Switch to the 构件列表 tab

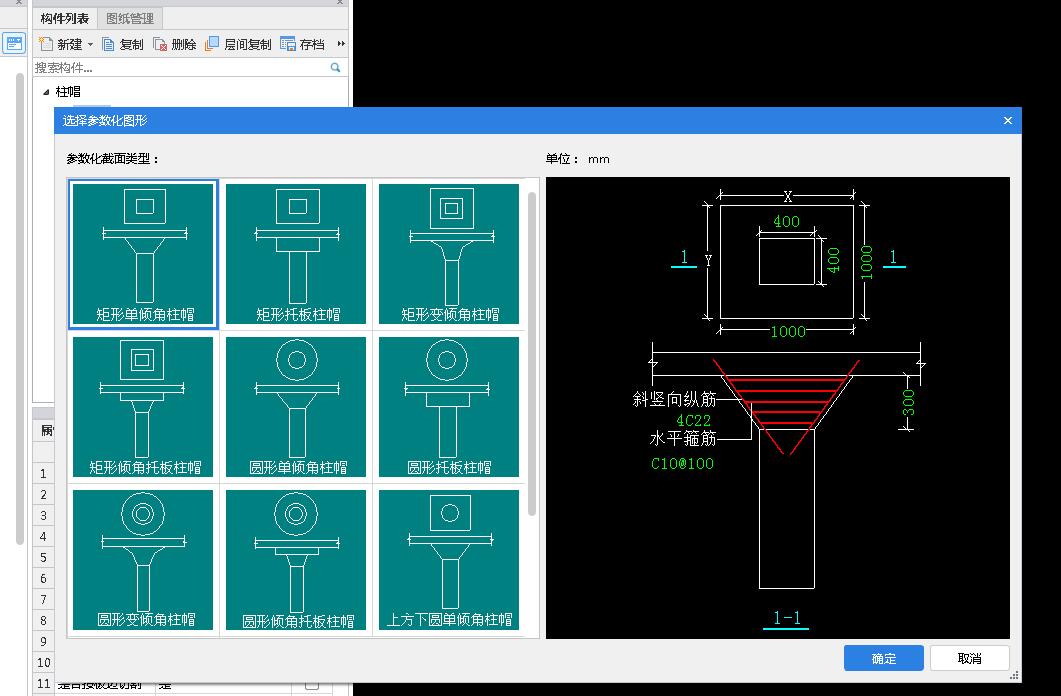(64, 18)
